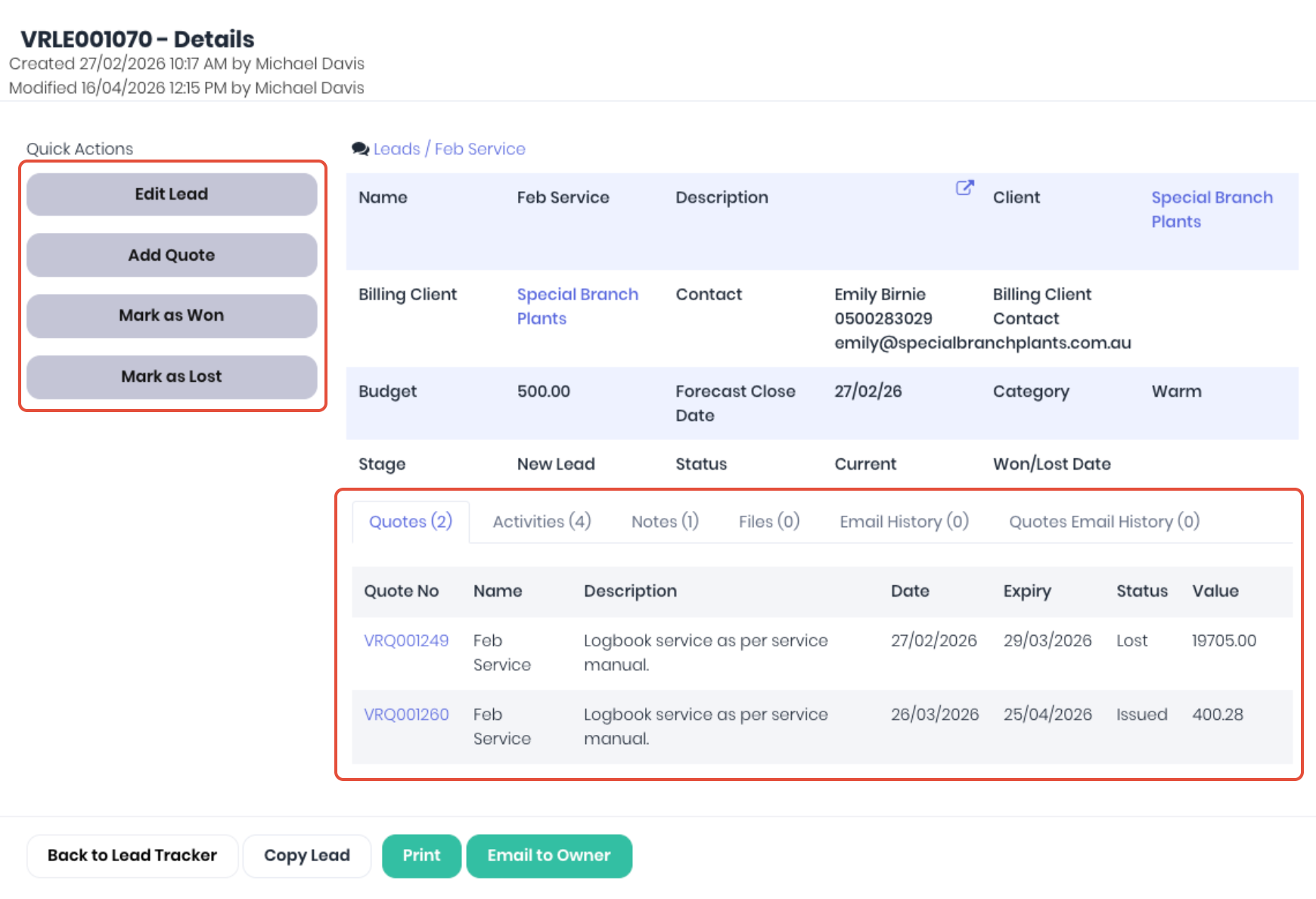Image resolution: width=1316 pixels, height=899 pixels.
Task: Click the Issued status in quotes table
Action: pos(1141,715)
